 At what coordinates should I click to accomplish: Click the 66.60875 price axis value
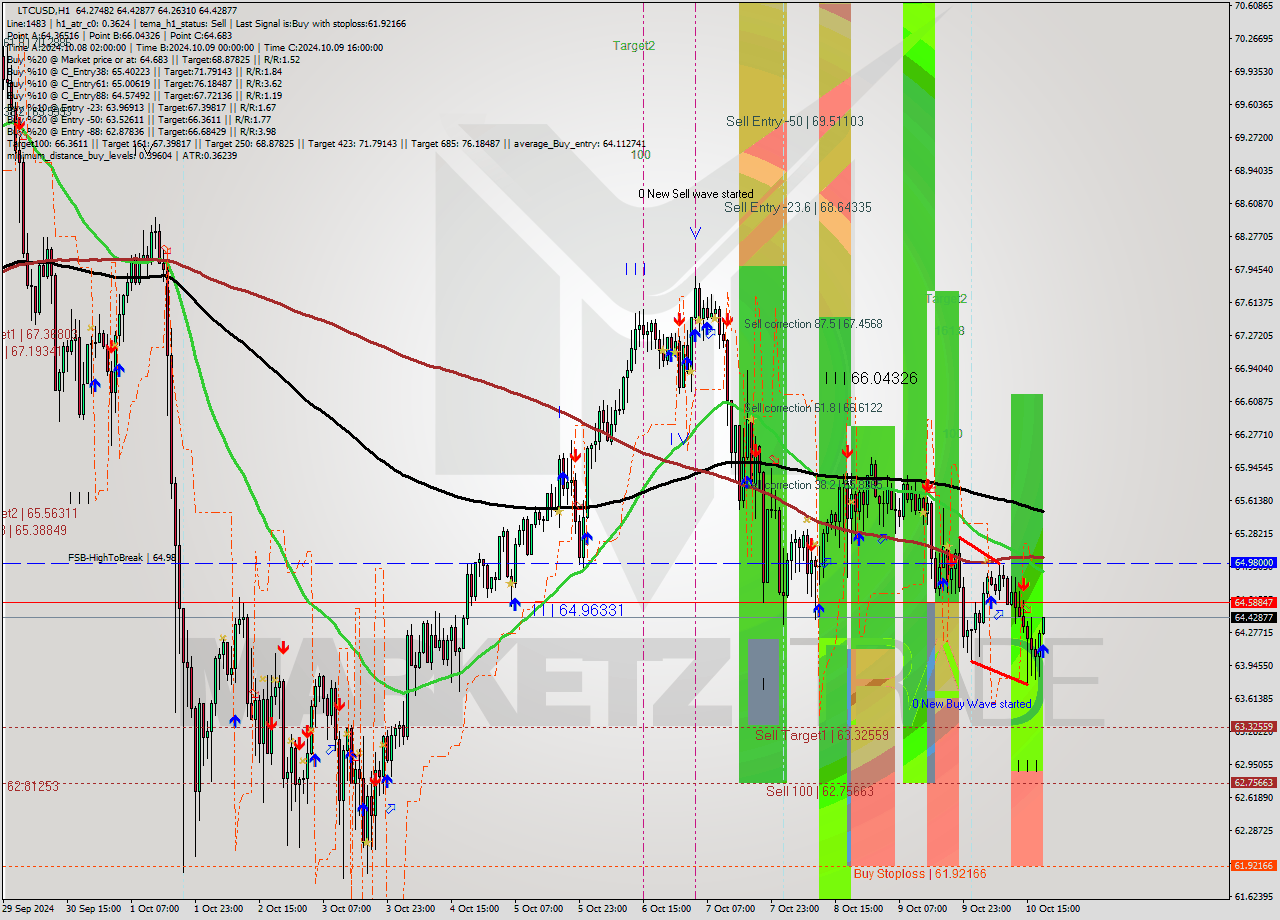[1254, 402]
